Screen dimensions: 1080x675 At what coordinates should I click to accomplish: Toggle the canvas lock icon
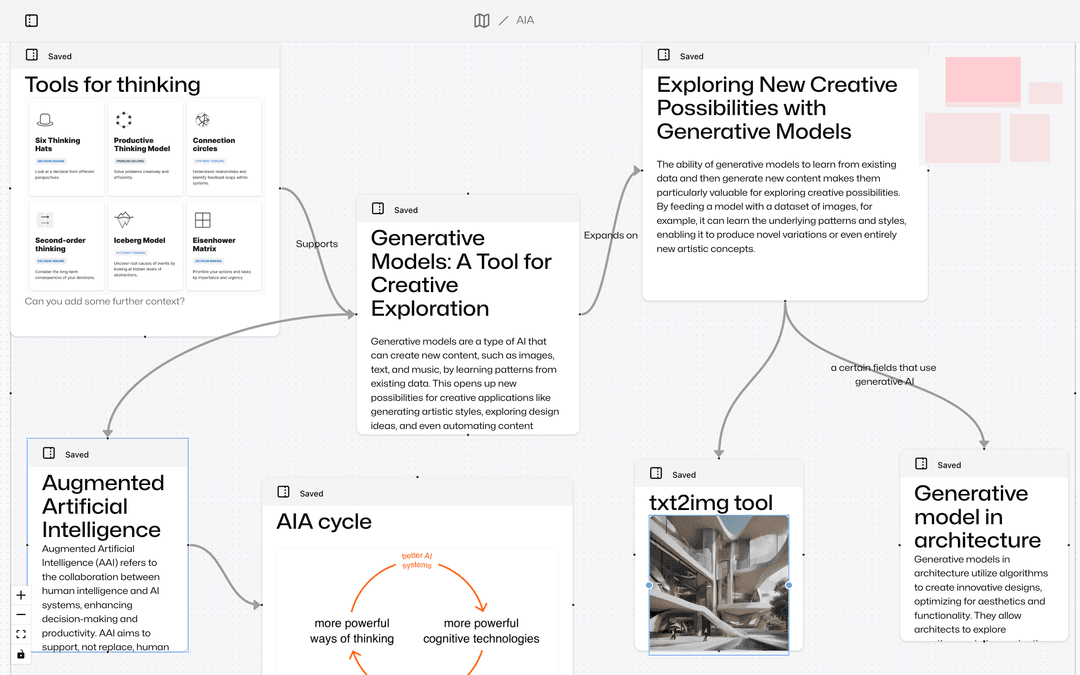click(x=21, y=654)
